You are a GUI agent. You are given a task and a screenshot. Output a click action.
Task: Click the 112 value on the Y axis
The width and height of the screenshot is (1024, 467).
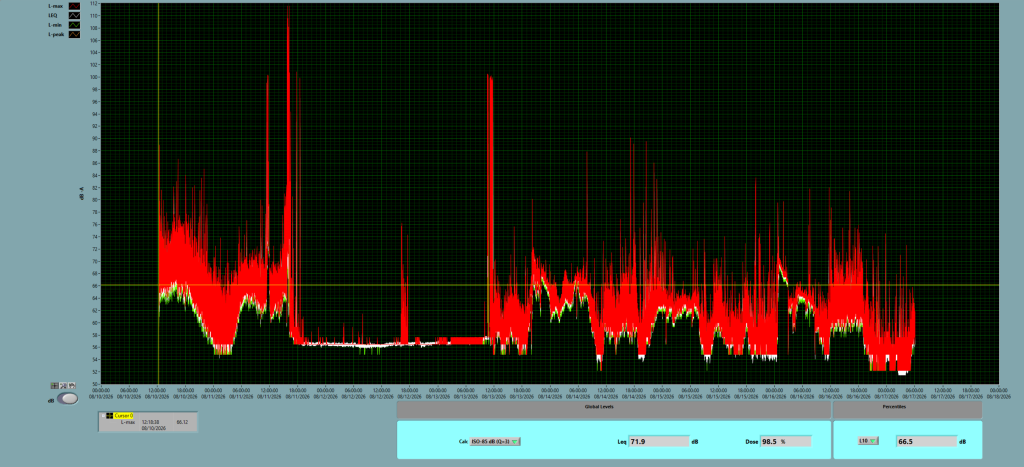tap(94, 3)
